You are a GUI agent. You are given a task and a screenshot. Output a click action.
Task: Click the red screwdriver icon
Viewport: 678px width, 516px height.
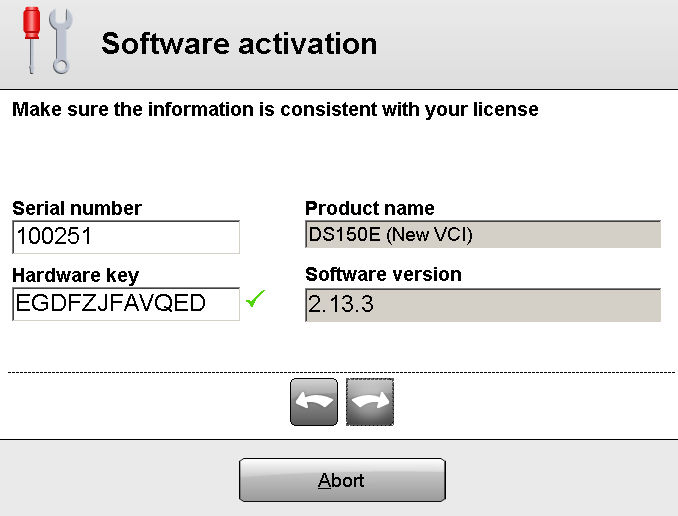tap(31, 40)
